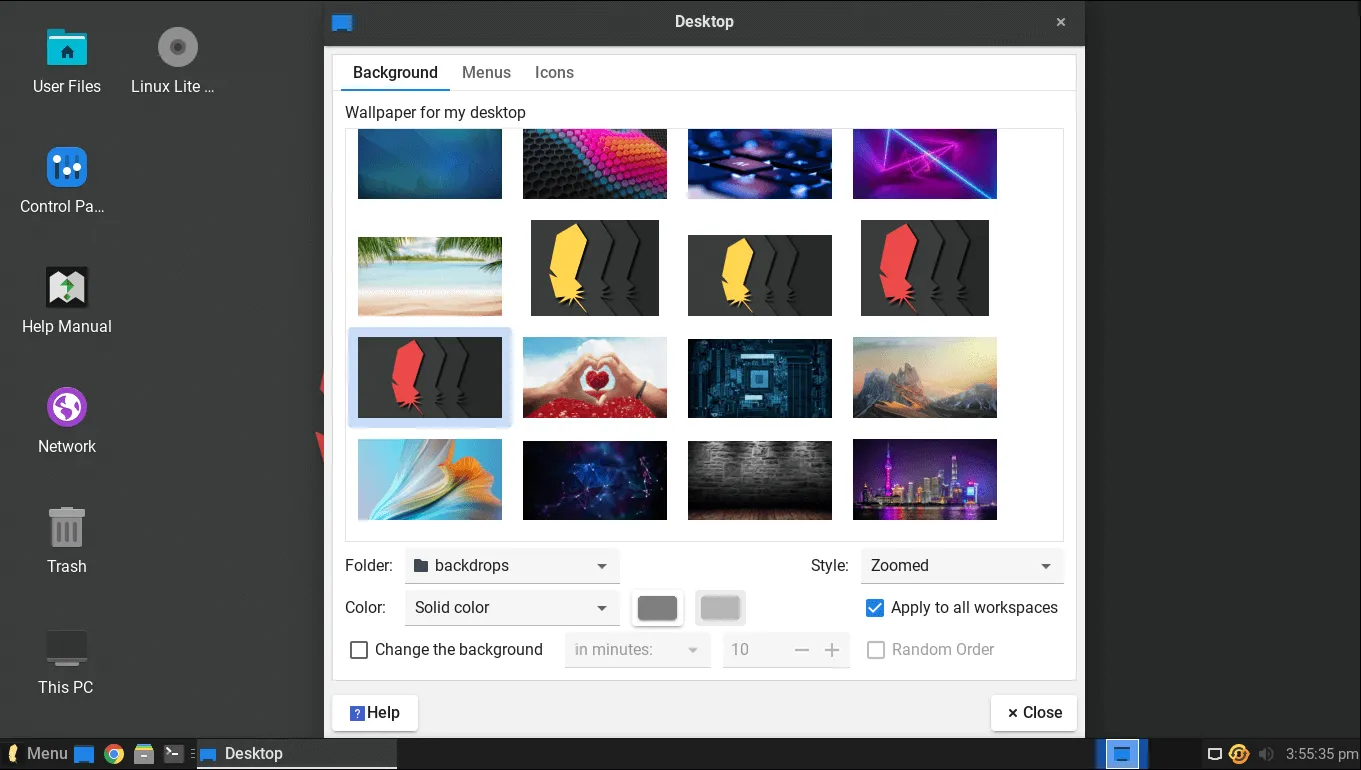Click the update notifier icon in system tray
This screenshot has height=770, width=1361.
(1238, 753)
